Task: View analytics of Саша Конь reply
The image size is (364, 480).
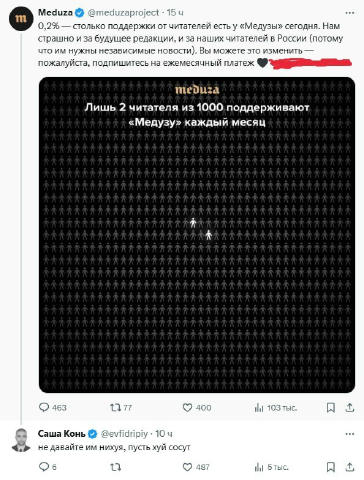Action: (259, 467)
